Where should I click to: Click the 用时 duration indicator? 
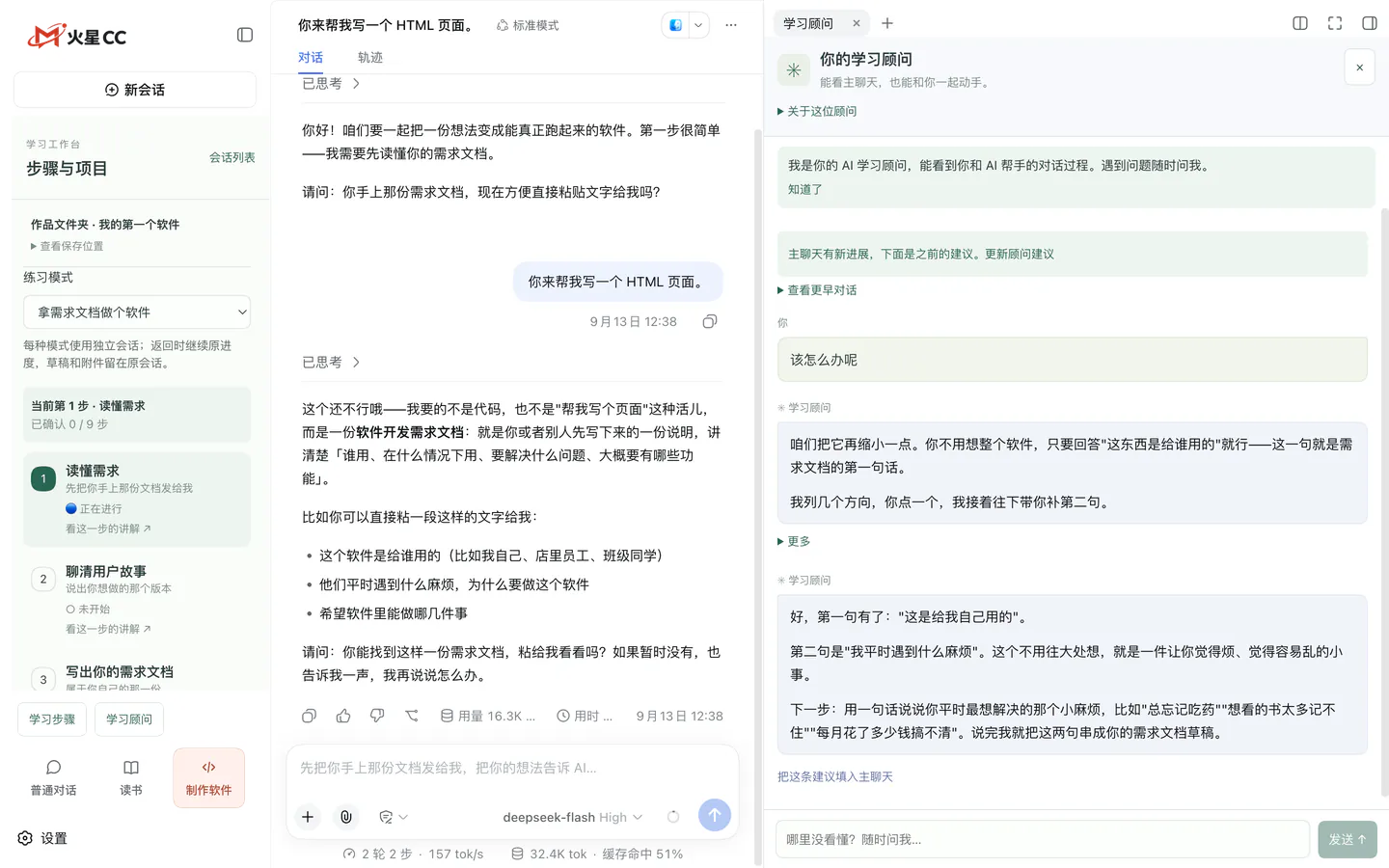[x=585, y=716]
